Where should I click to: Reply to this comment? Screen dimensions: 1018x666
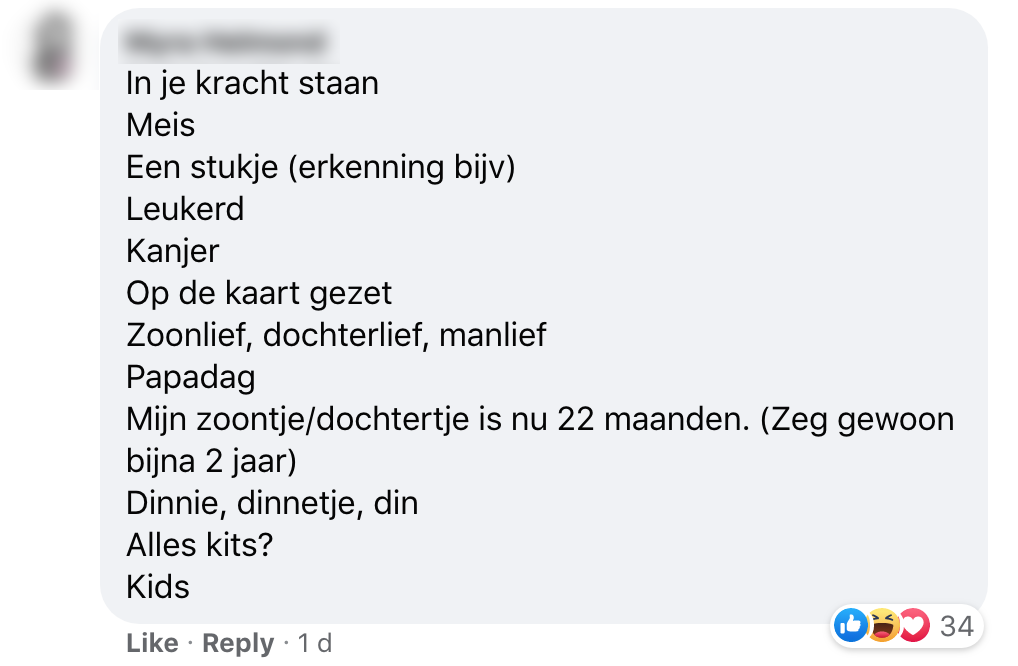click(238, 644)
